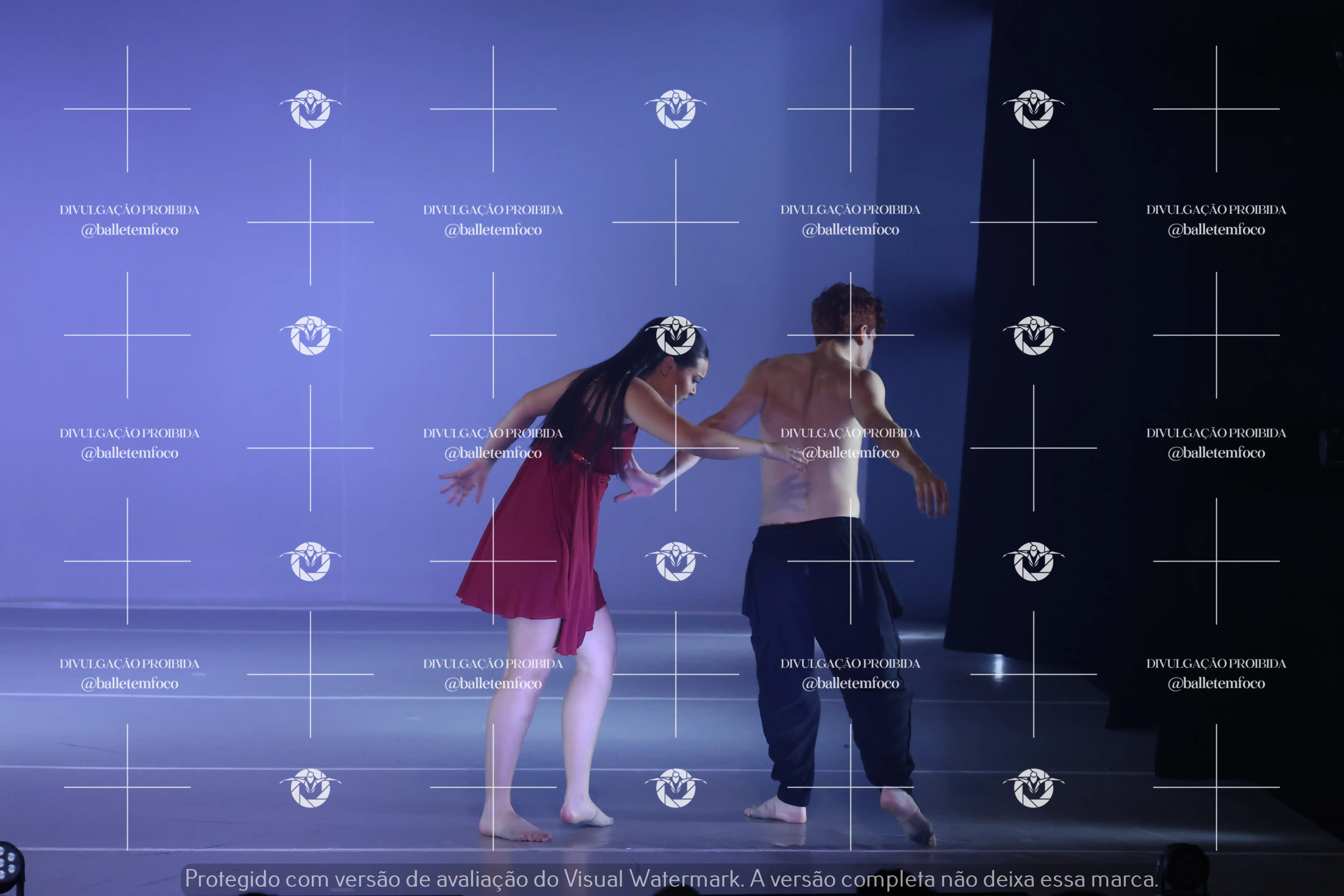Click the top-left camera logo watermark
This screenshot has width=1344, height=896.
[310, 109]
